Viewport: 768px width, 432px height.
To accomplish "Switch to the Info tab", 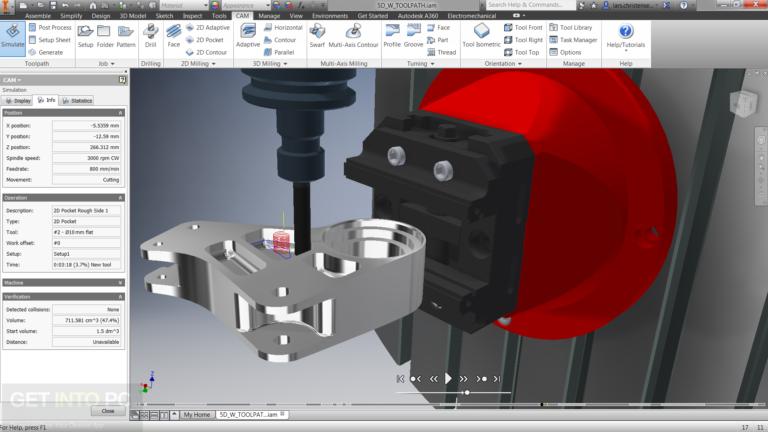I will [x=47, y=100].
